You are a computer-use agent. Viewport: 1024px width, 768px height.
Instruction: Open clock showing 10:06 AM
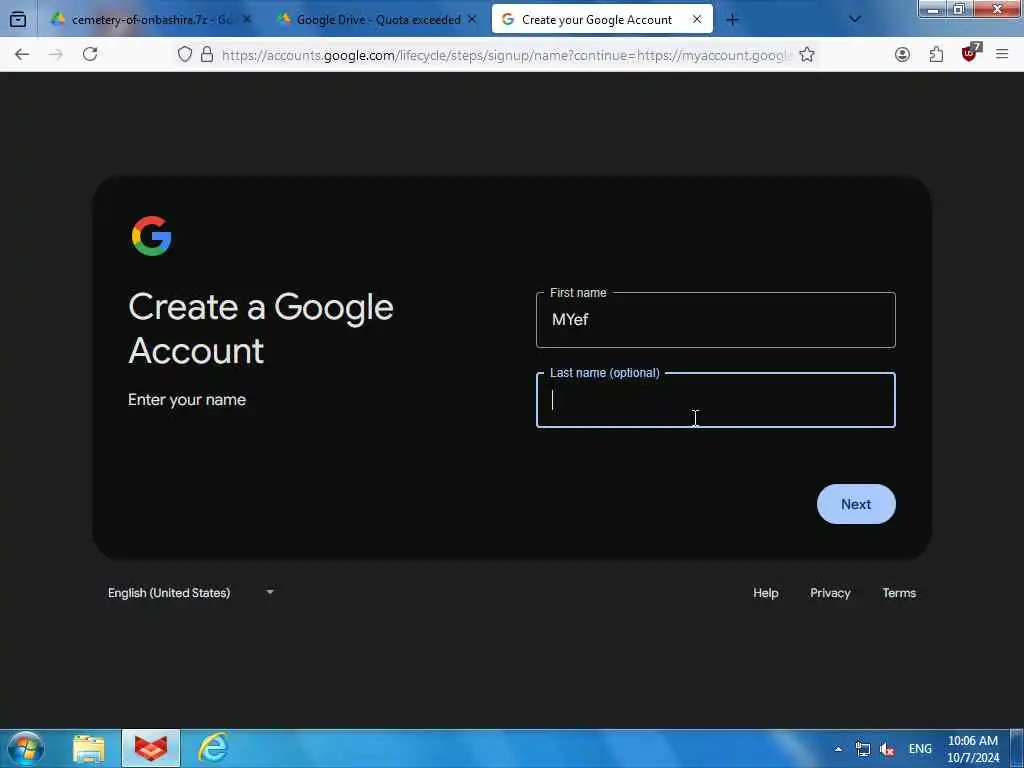(973, 749)
